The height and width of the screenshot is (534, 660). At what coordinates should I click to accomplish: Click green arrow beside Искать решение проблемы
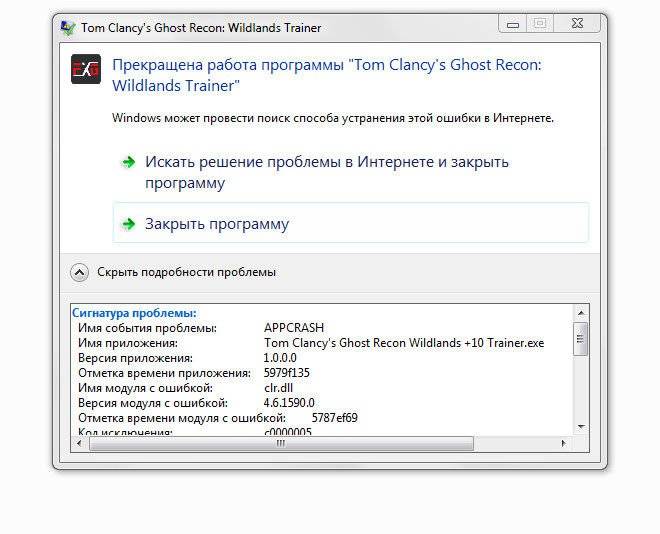(x=128, y=162)
